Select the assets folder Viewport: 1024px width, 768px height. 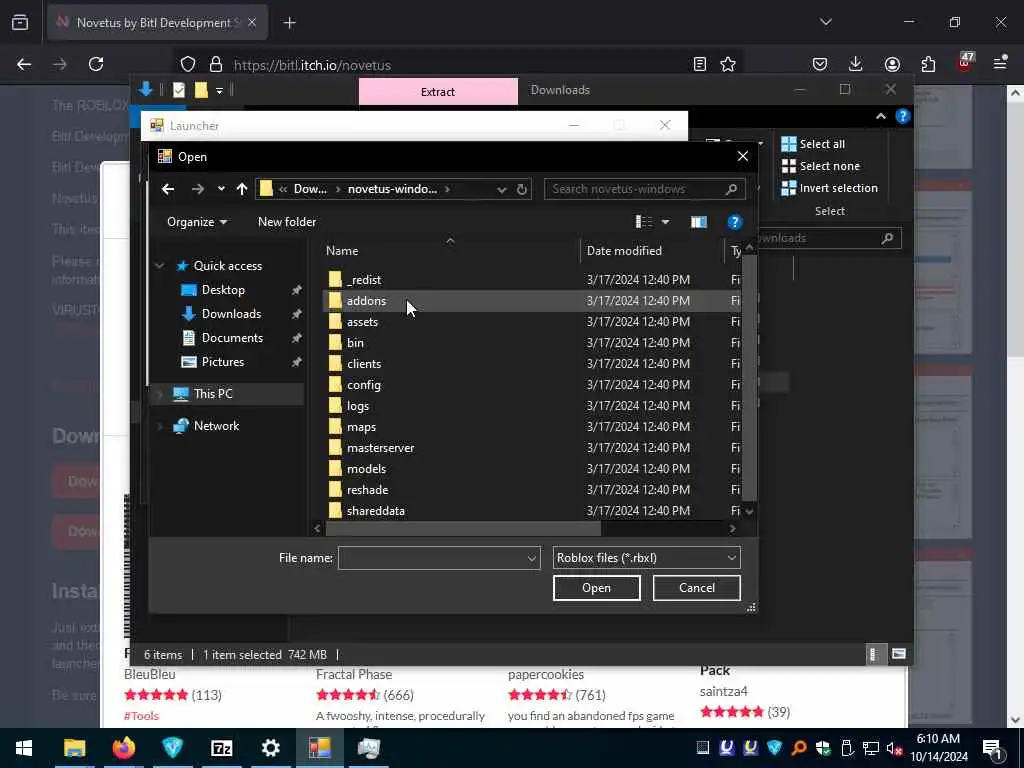coord(362,322)
